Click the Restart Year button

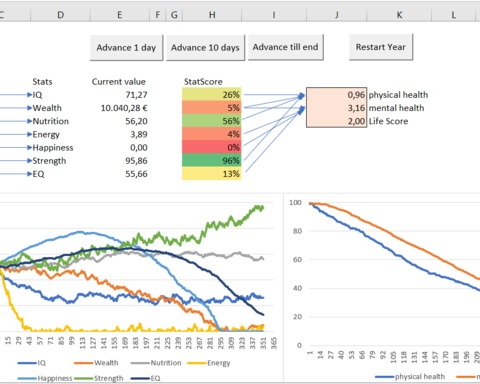coord(381,47)
